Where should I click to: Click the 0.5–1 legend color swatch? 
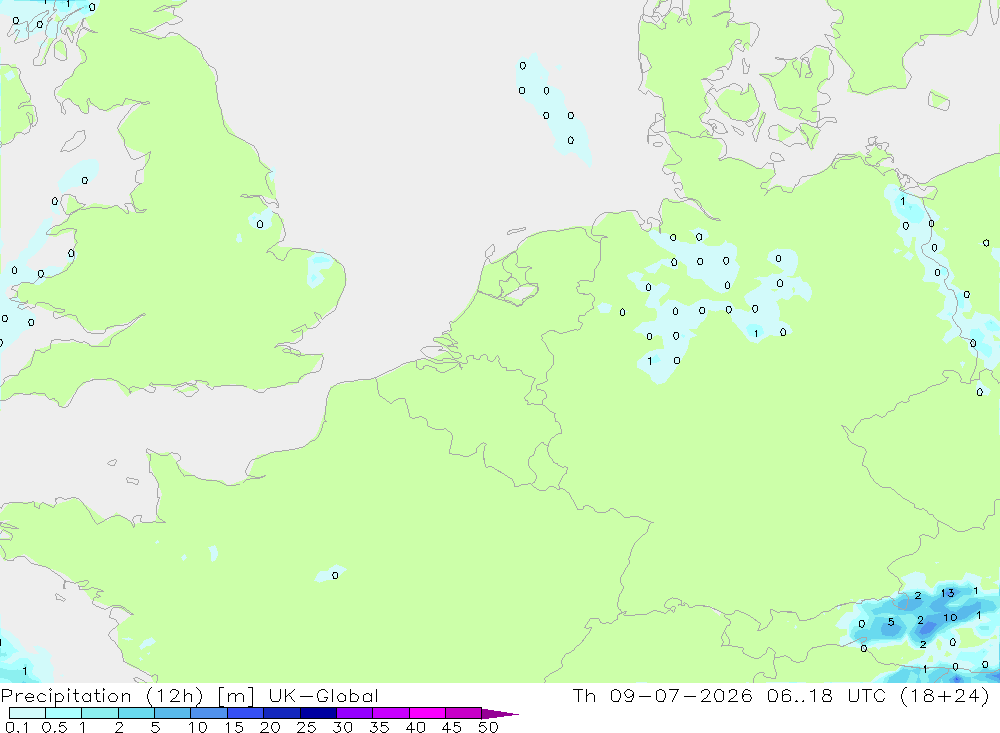click(x=63, y=713)
